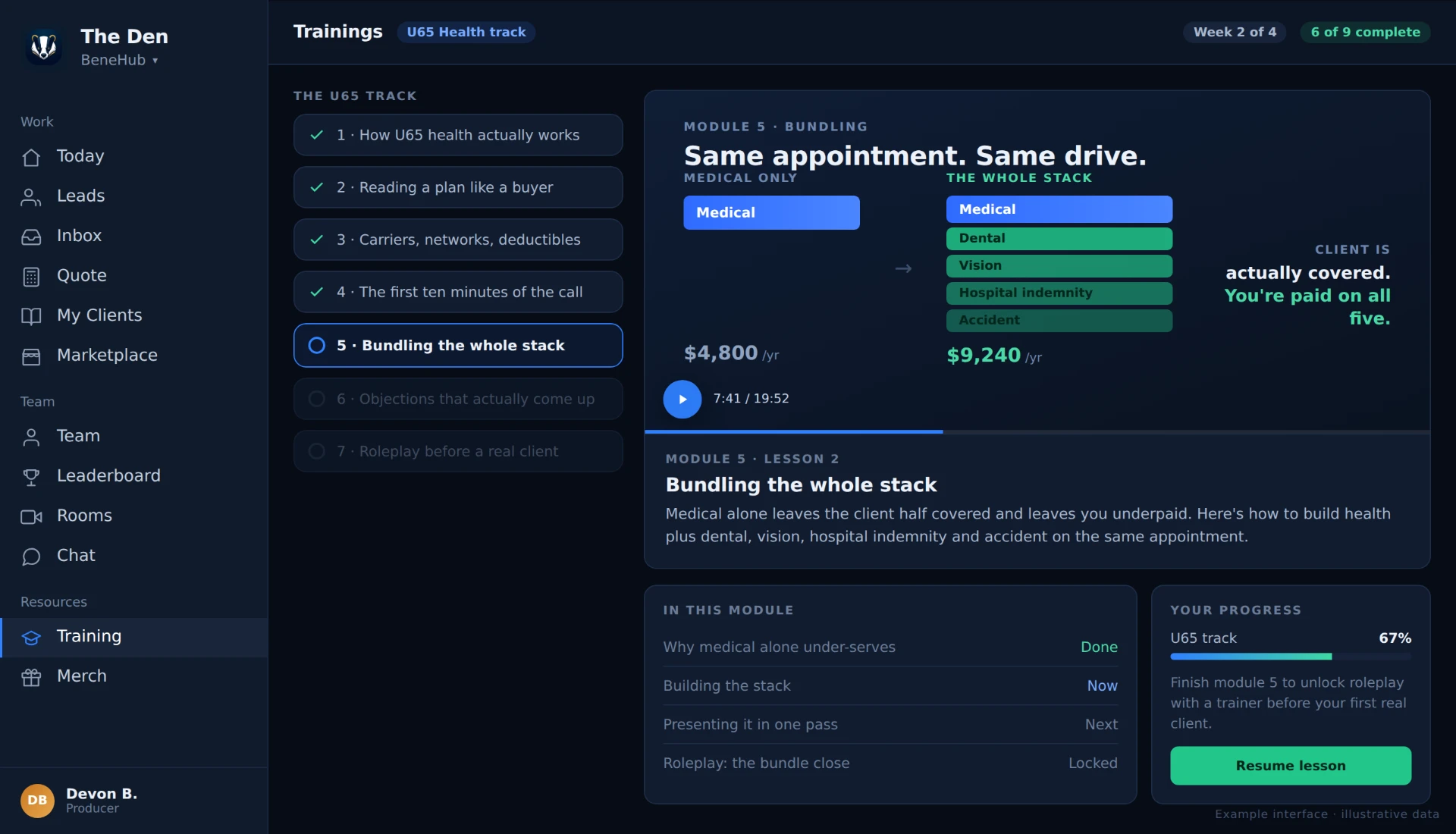Click the Marketplace storefront icon
Viewport: 1456px width, 834px height.
point(31,356)
